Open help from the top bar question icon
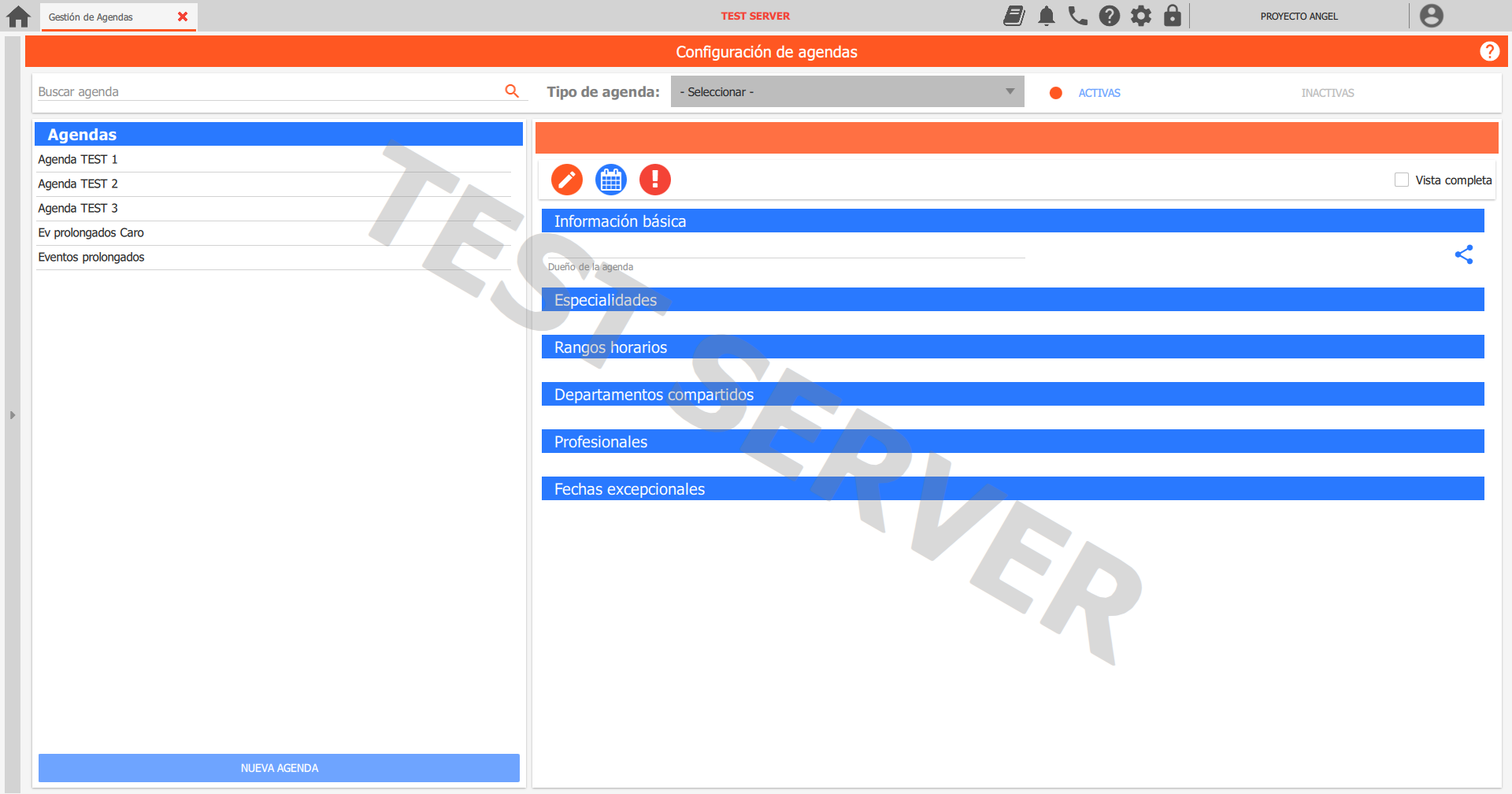Image resolution: width=1512 pixels, height=794 pixels. pos(1110,16)
